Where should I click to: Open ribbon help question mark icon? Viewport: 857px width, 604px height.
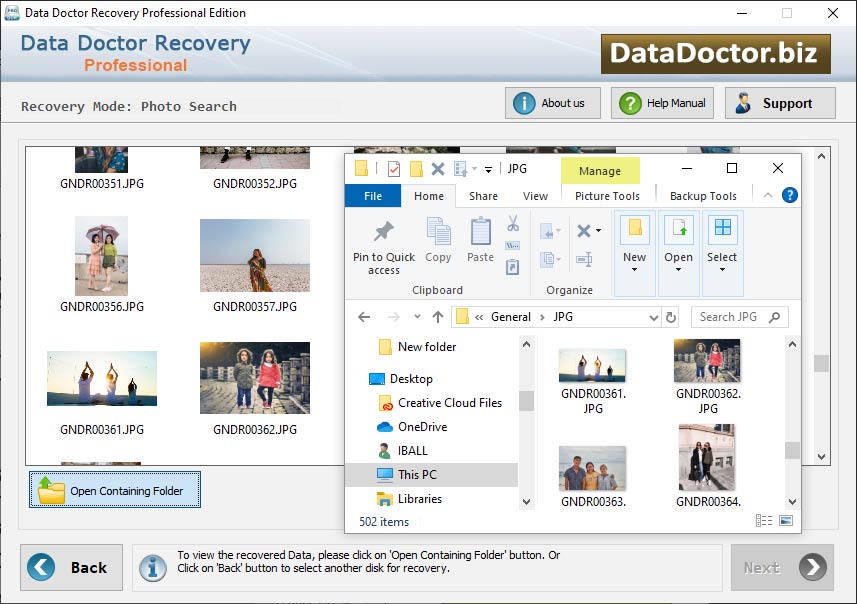point(789,196)
